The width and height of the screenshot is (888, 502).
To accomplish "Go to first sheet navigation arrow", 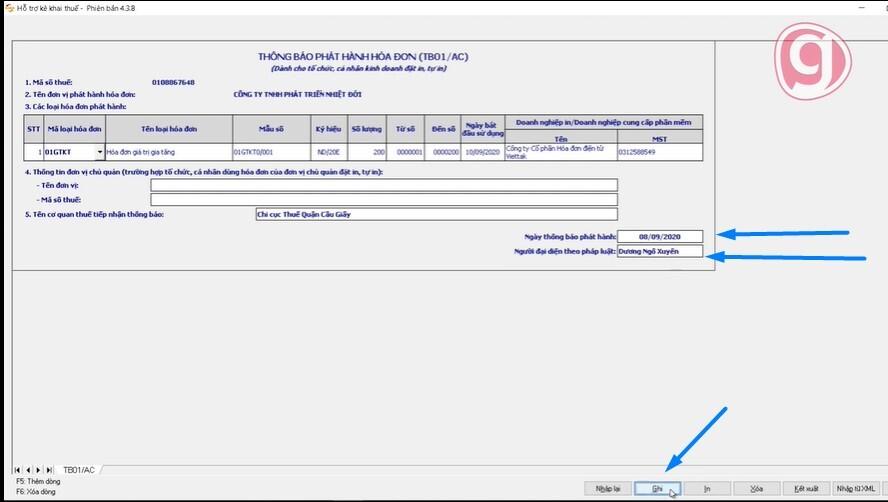I will 18,470.
